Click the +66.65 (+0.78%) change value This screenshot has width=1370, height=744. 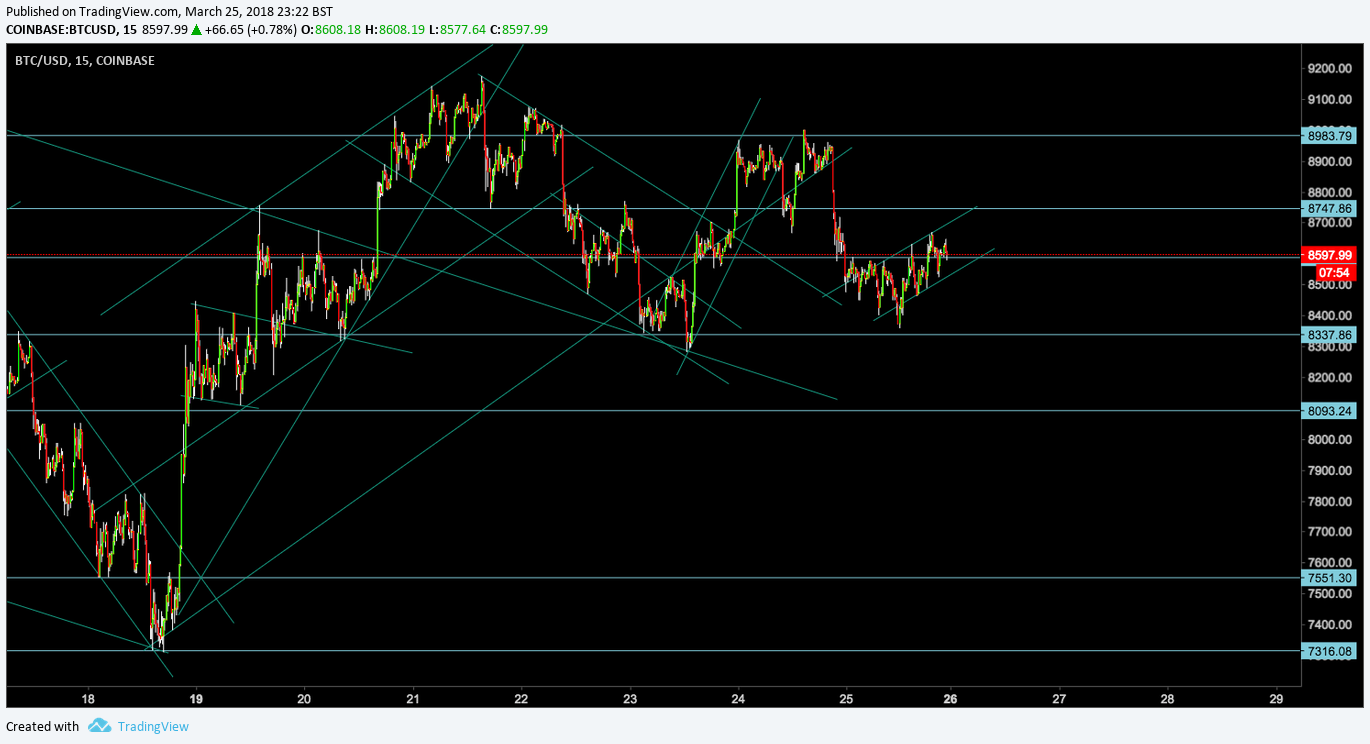coord(252,29)
